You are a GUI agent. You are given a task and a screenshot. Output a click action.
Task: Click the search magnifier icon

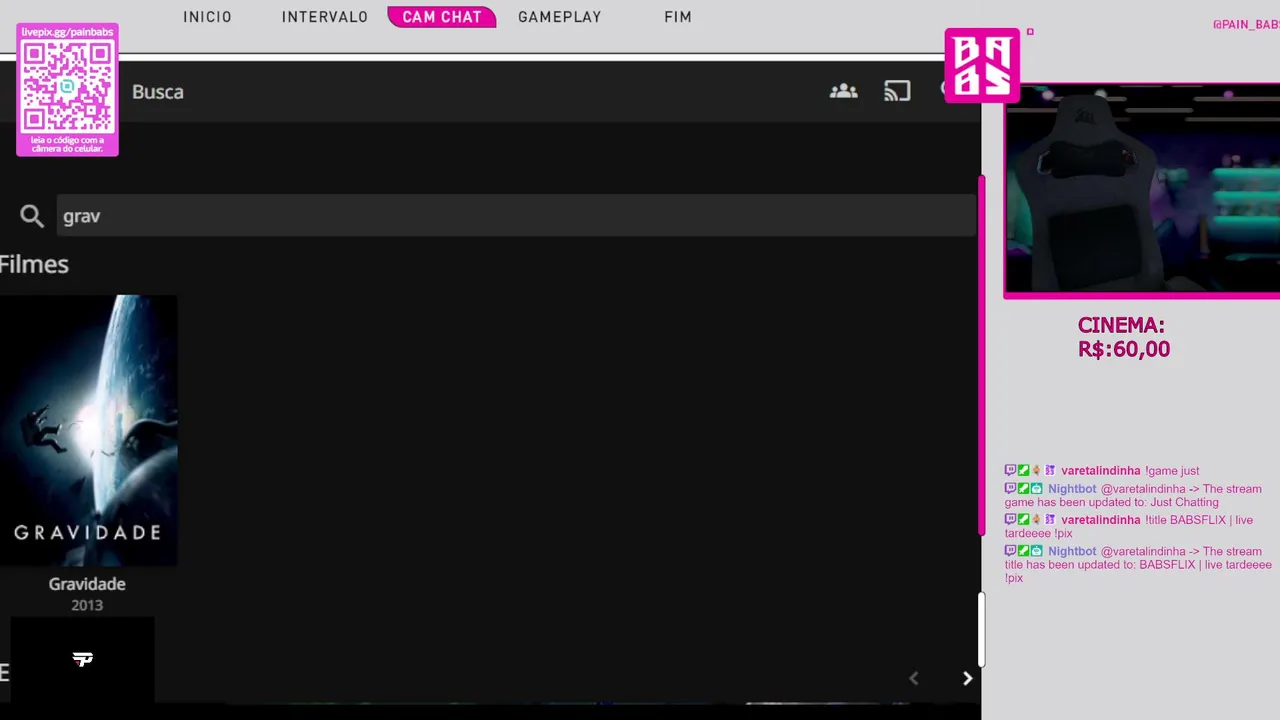[x=32, y=216]
